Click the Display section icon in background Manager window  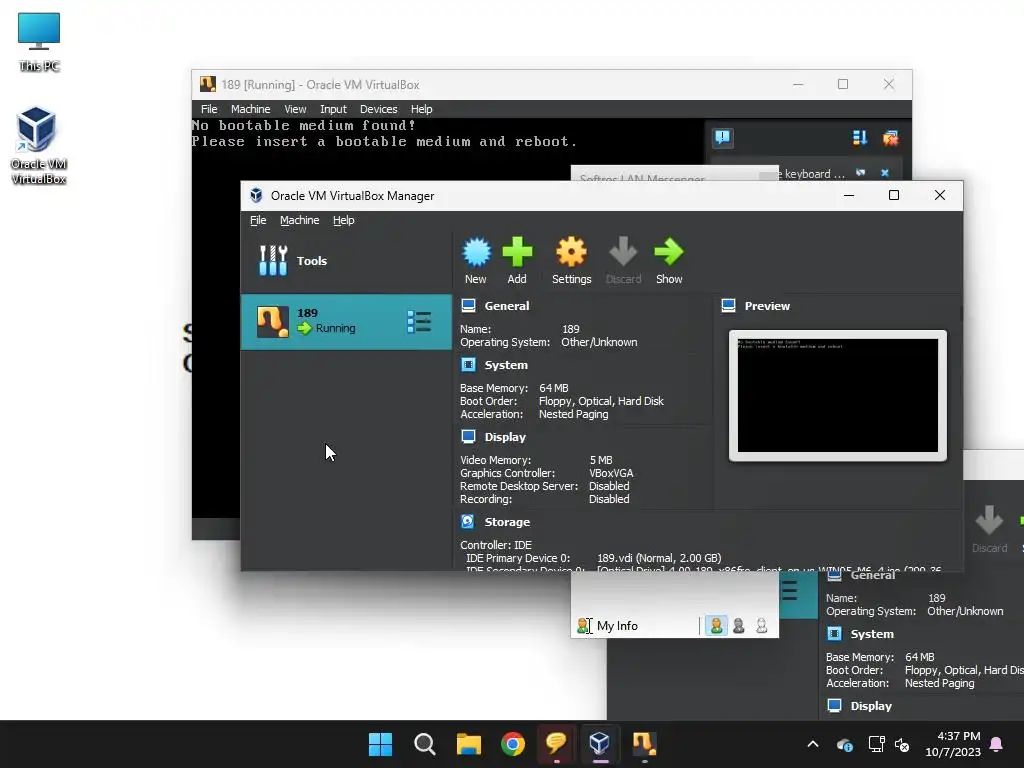(834, 705)
